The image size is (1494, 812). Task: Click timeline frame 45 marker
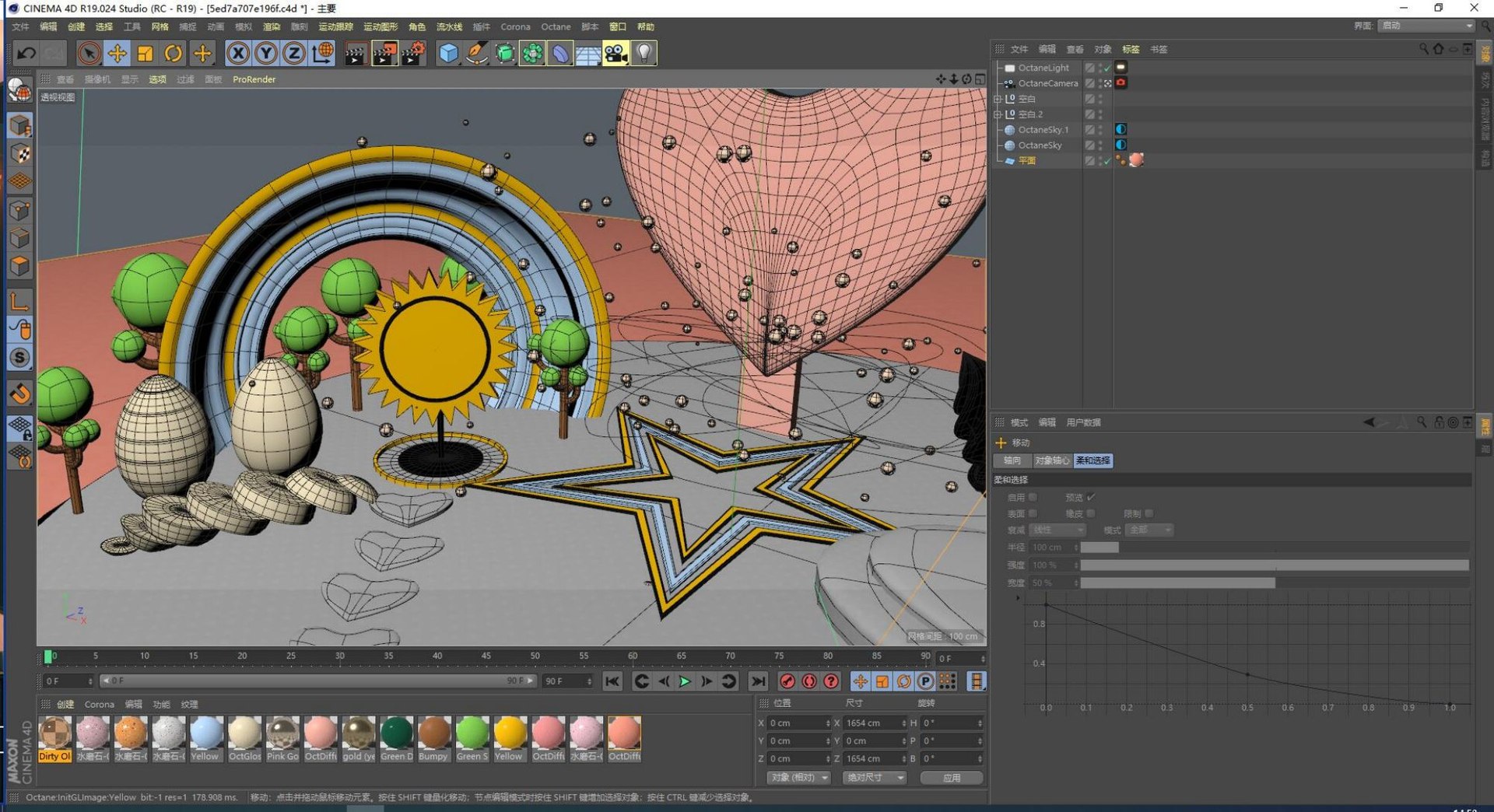pos(486,656)
